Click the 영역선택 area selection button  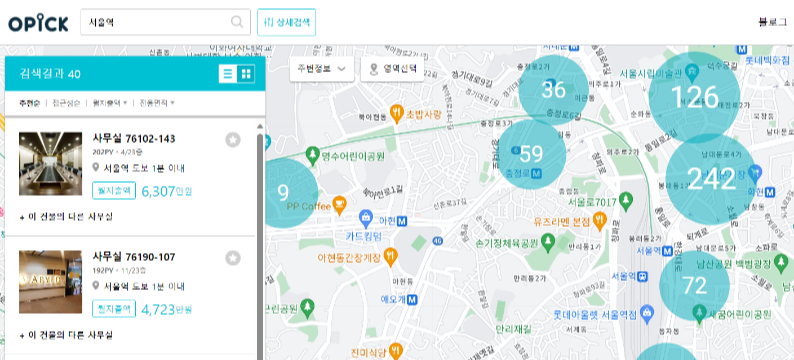[392, 68]
